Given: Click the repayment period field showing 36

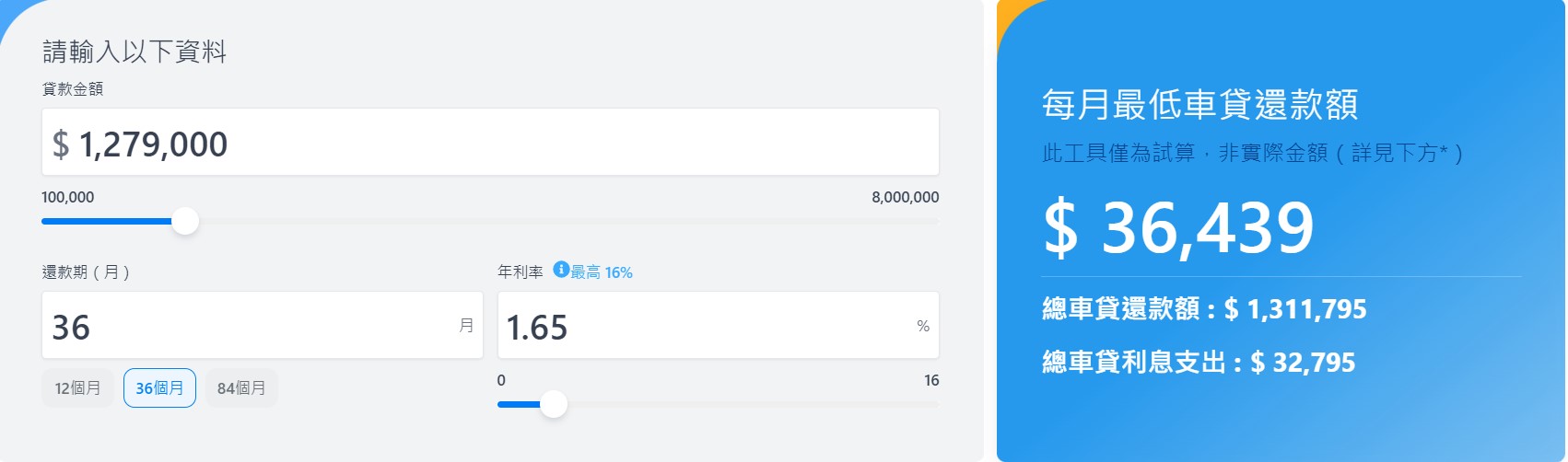Looking at the screenshot, I should pyautogui.click(x=262, y=326).
